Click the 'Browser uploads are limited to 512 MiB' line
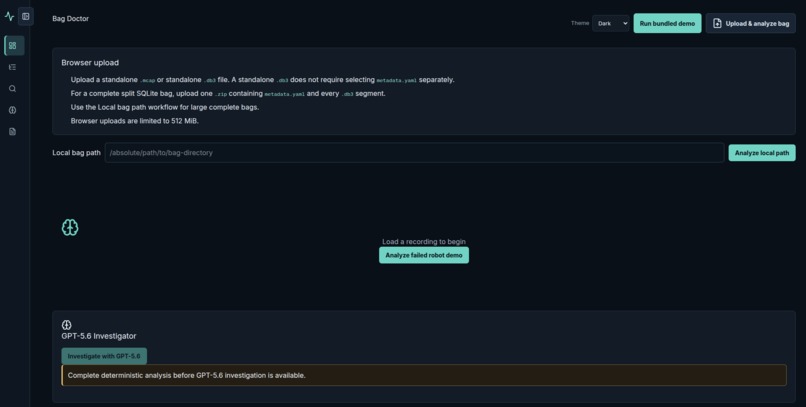 pos(135,121)
